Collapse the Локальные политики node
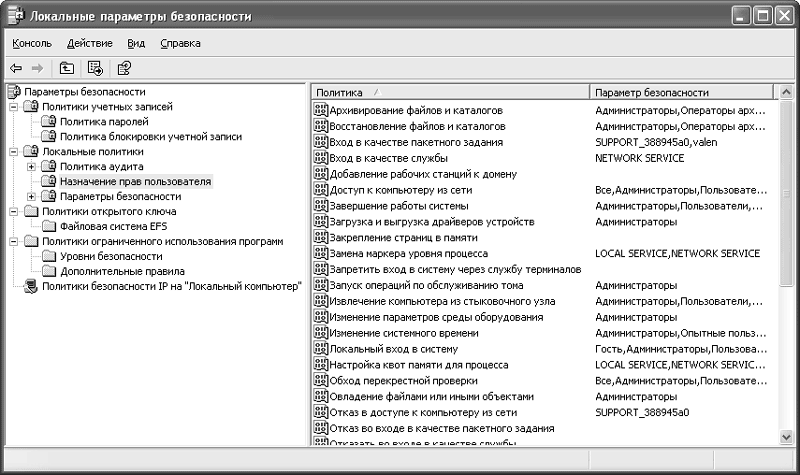 tap(14, 152)
